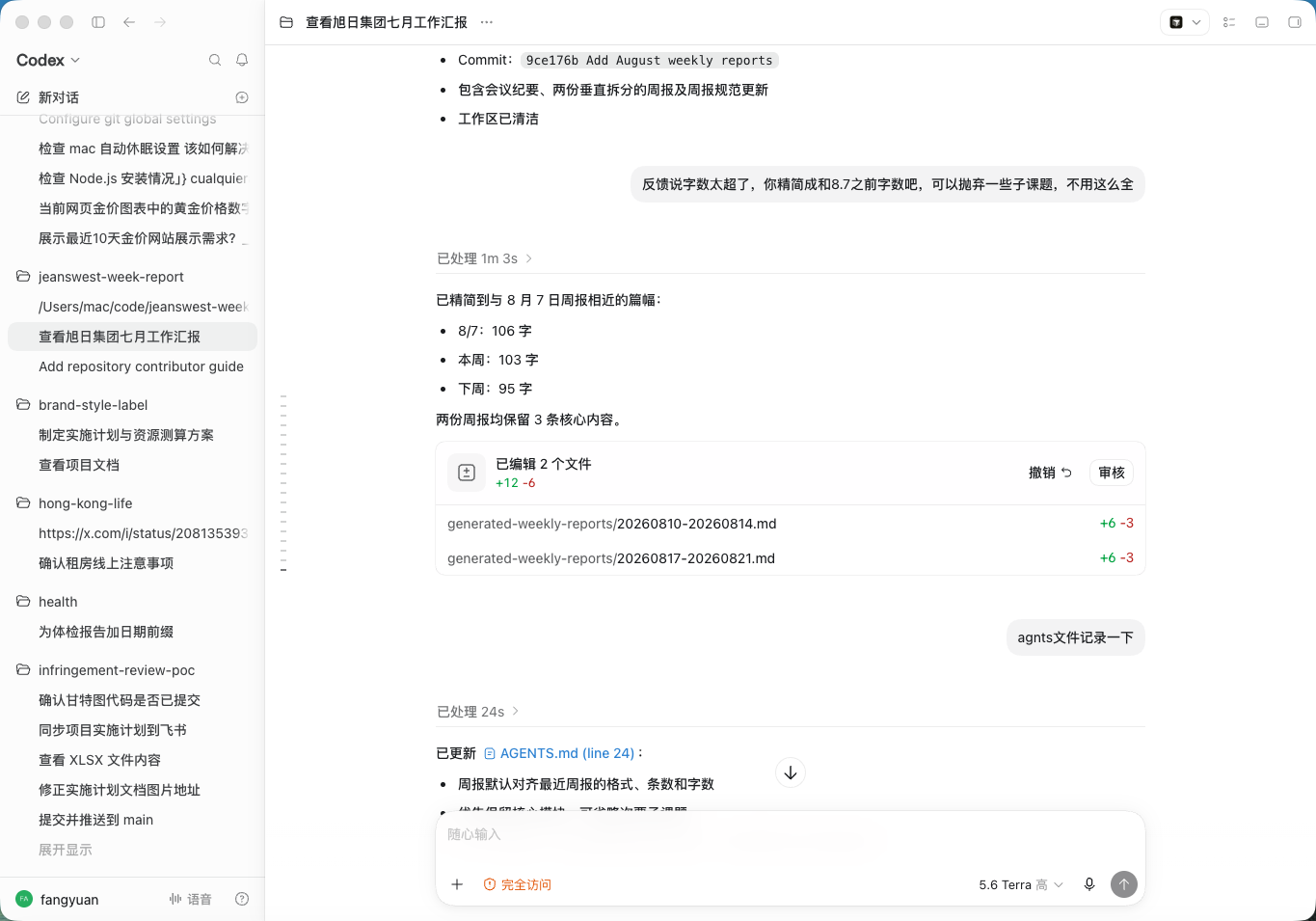Open the search icon in the sidebar

(x=215, y=60)
